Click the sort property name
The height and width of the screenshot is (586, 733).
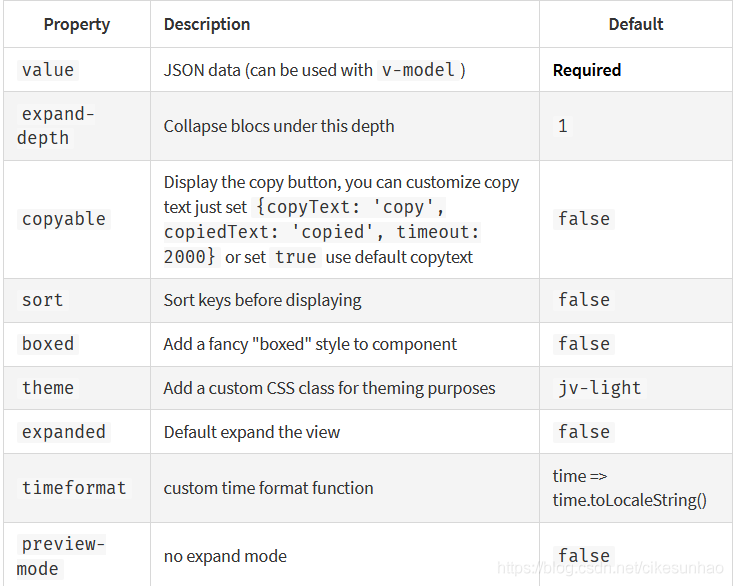[42, 300]
